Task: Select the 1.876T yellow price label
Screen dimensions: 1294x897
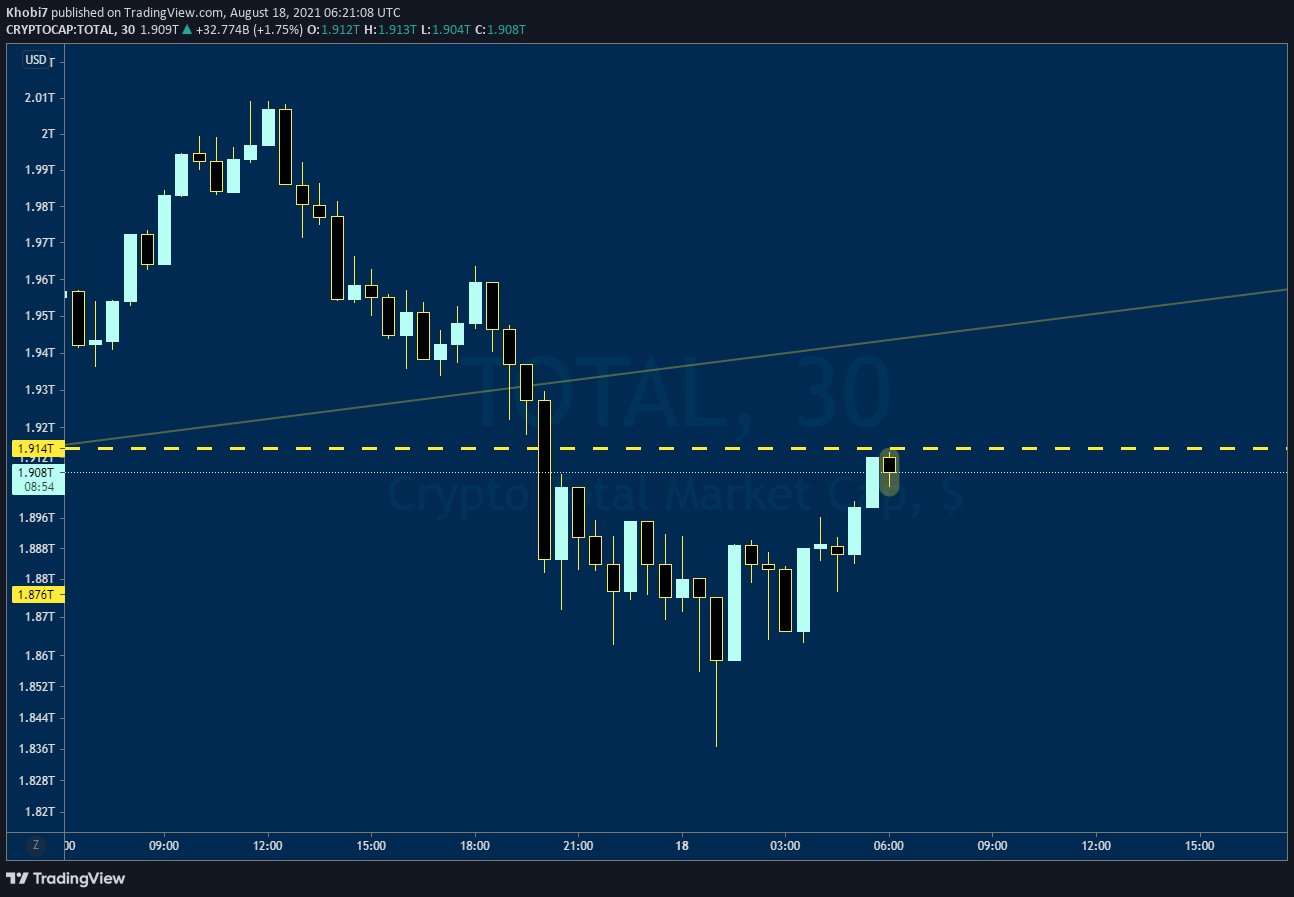Action: coord(37,594)
